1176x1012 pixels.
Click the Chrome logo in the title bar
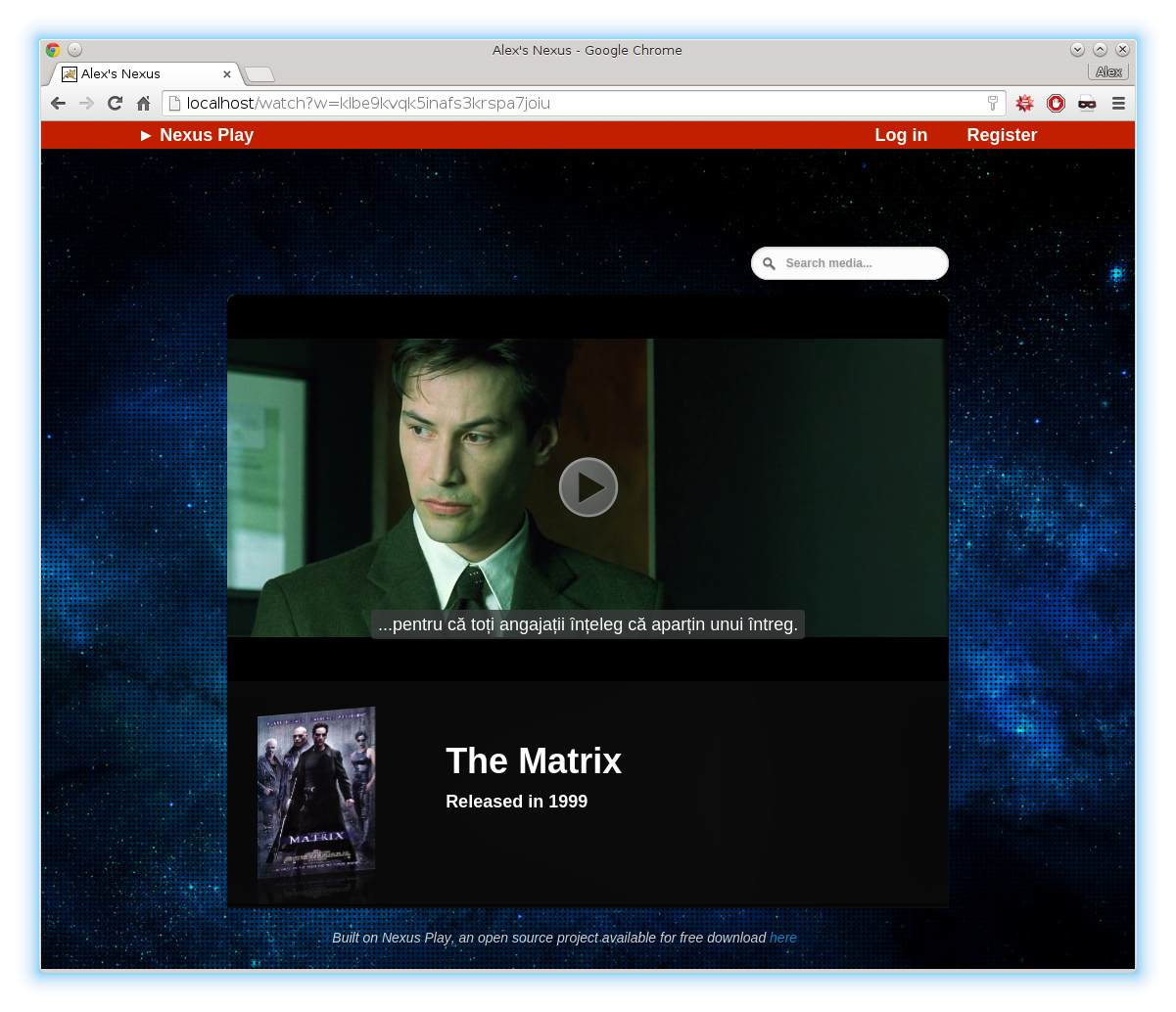[53, 50]
